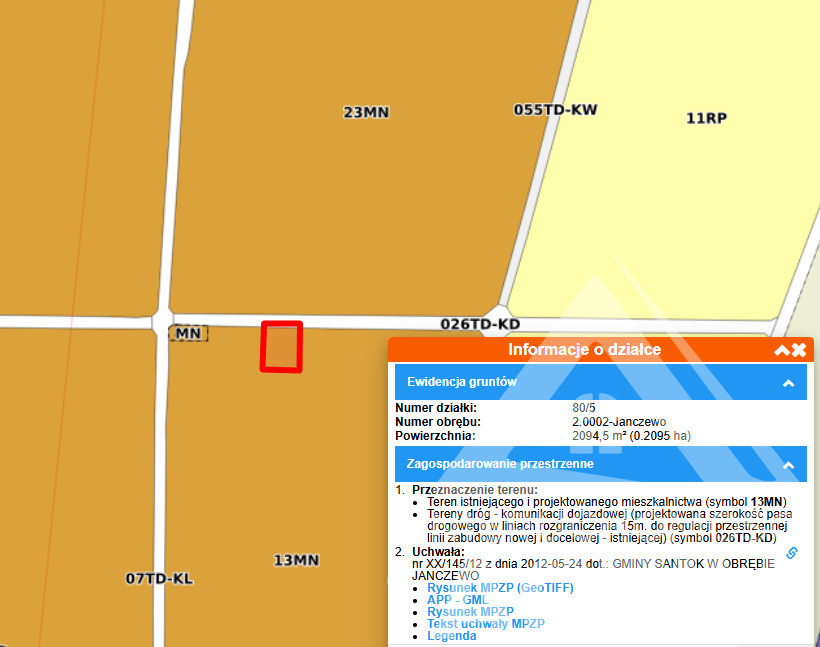Close the Informacje o działce panel
The image size is (820, 647).
point(799,350)
